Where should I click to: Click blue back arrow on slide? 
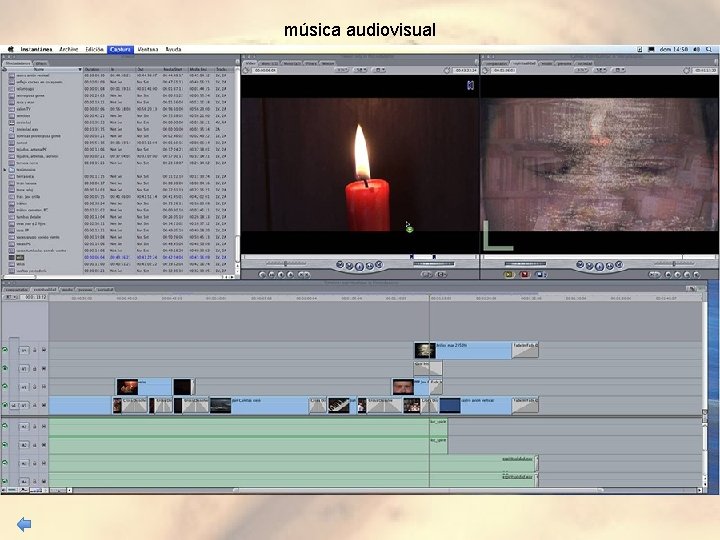(24, 524)
